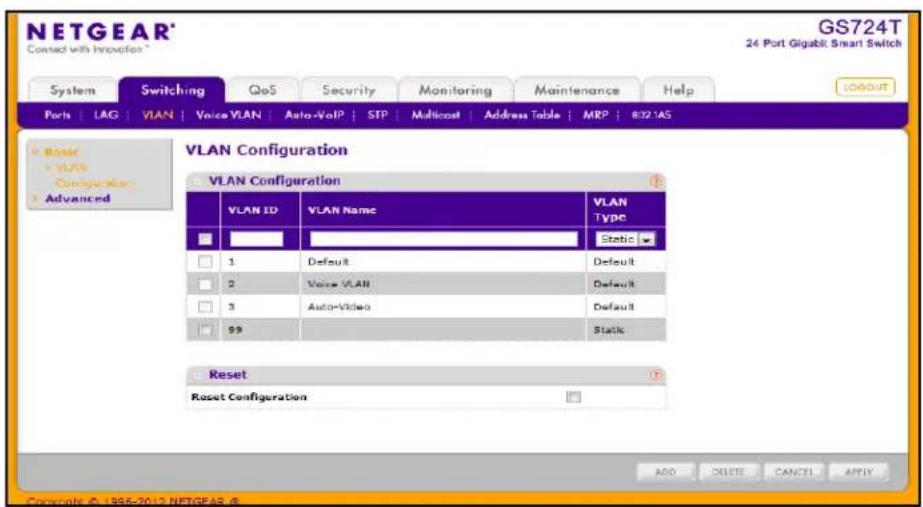
Task: Open the Multicast submenu
Action: click(x=436, y=115)
